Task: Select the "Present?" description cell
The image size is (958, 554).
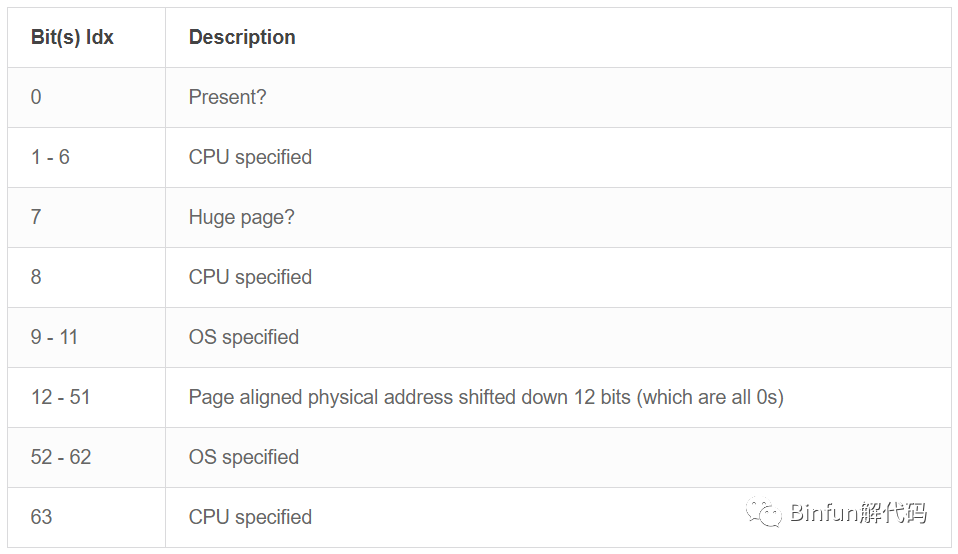Action: 228,97
